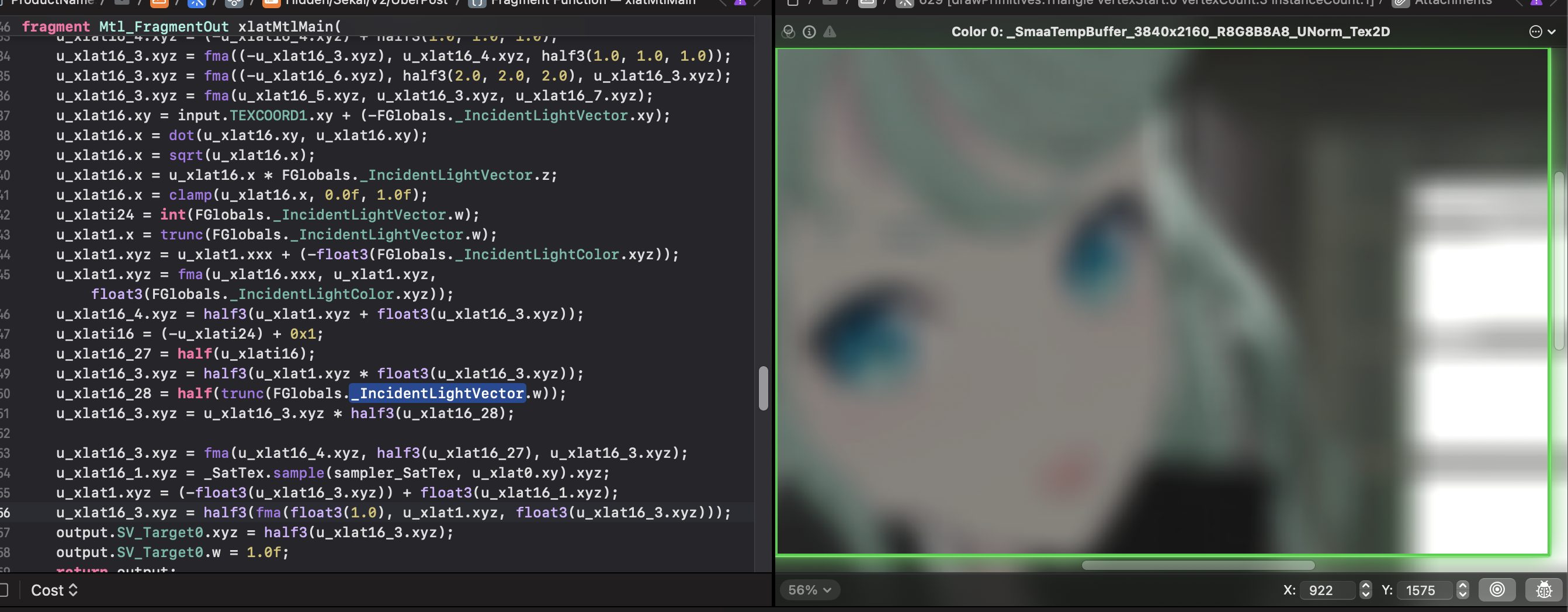Open the 56% zoom level dropdown
Image resolution: width=1568 pixels, height=612 pixels.
[x=810, y=590]
